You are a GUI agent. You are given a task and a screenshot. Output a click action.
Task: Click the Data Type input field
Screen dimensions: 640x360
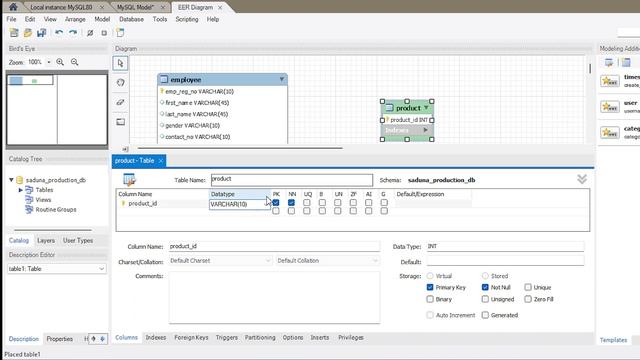[505, 247]
